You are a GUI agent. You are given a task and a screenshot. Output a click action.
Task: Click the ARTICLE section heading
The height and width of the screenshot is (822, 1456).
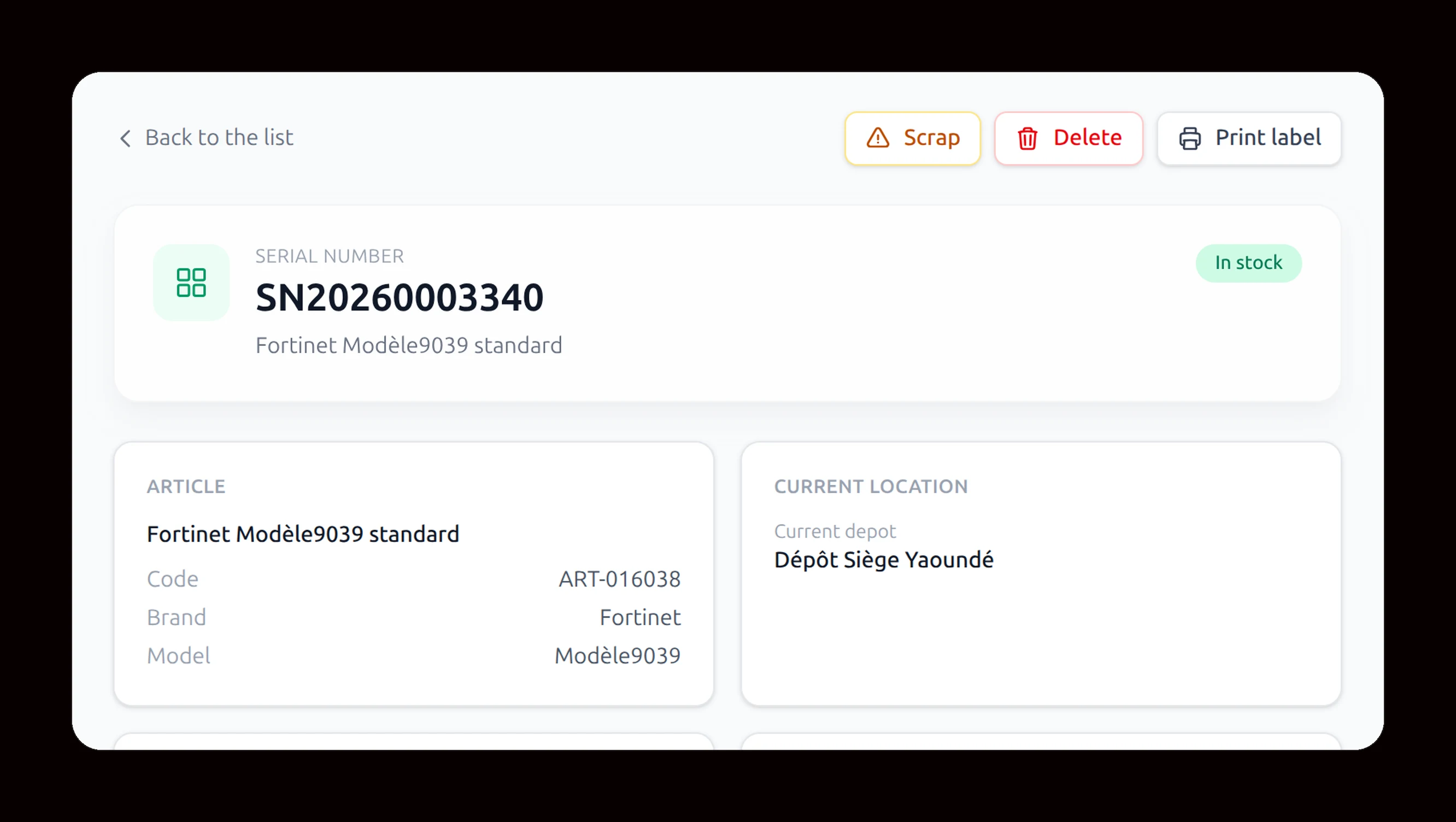pyautogui.click(x=186, y=486)
